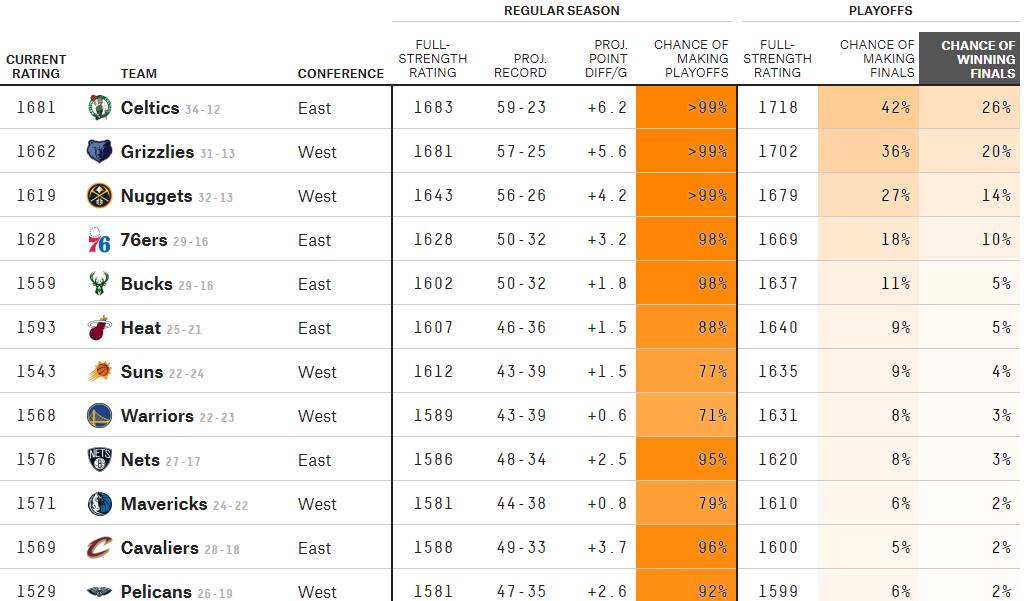
Task: Click the Warriors bridge logo
Action: [x=99, y=415]
